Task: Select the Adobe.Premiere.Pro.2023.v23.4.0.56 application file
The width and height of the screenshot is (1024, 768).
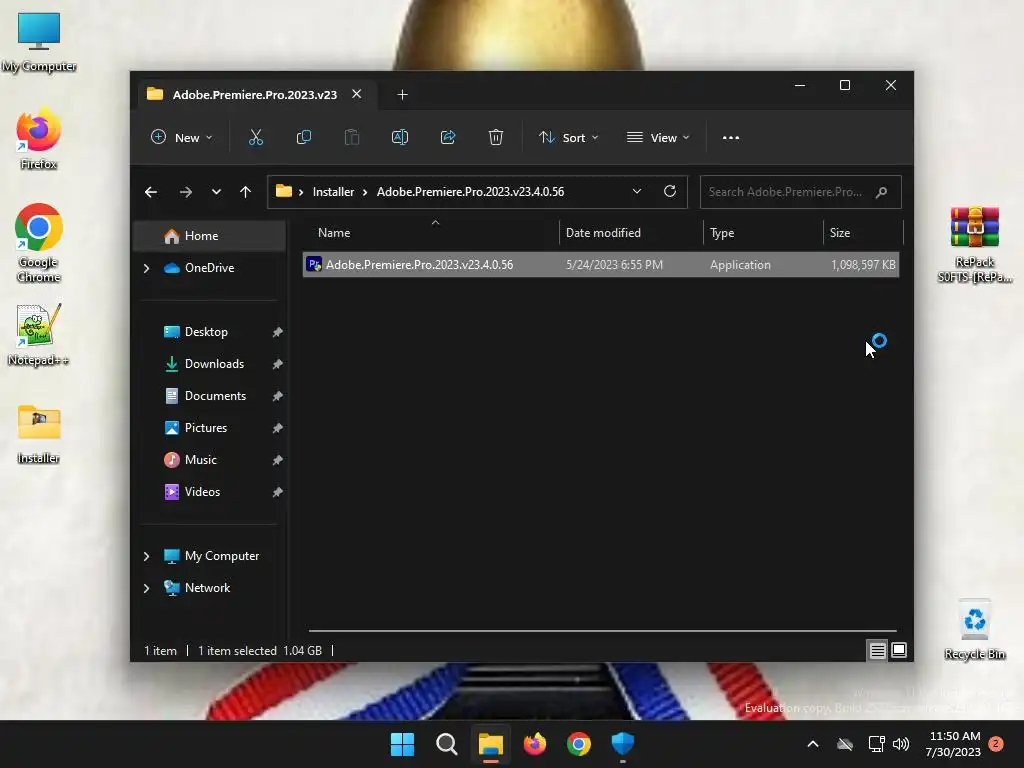Action: (x=601, y=264)
